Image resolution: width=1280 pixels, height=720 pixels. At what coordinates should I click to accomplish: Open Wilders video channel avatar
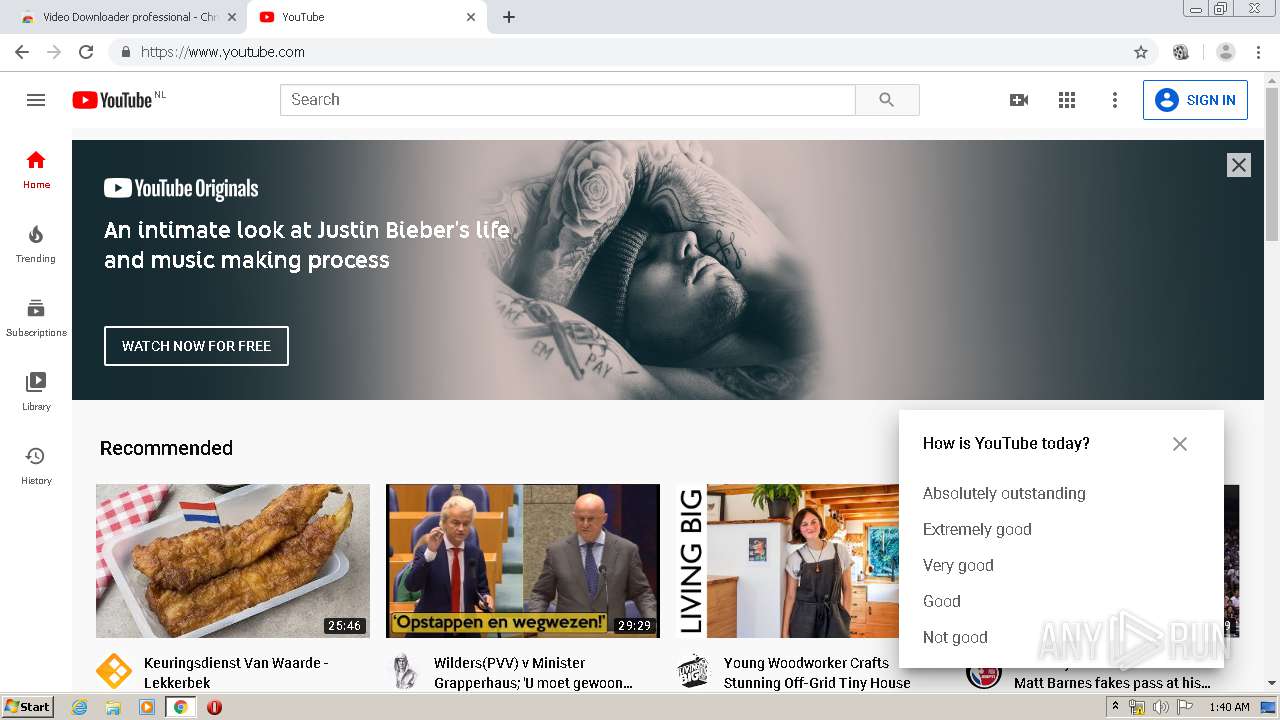coord(404,671)
